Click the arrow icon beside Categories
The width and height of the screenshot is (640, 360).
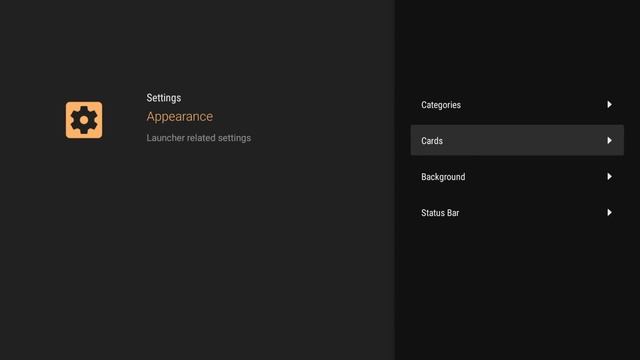[609, 104]
